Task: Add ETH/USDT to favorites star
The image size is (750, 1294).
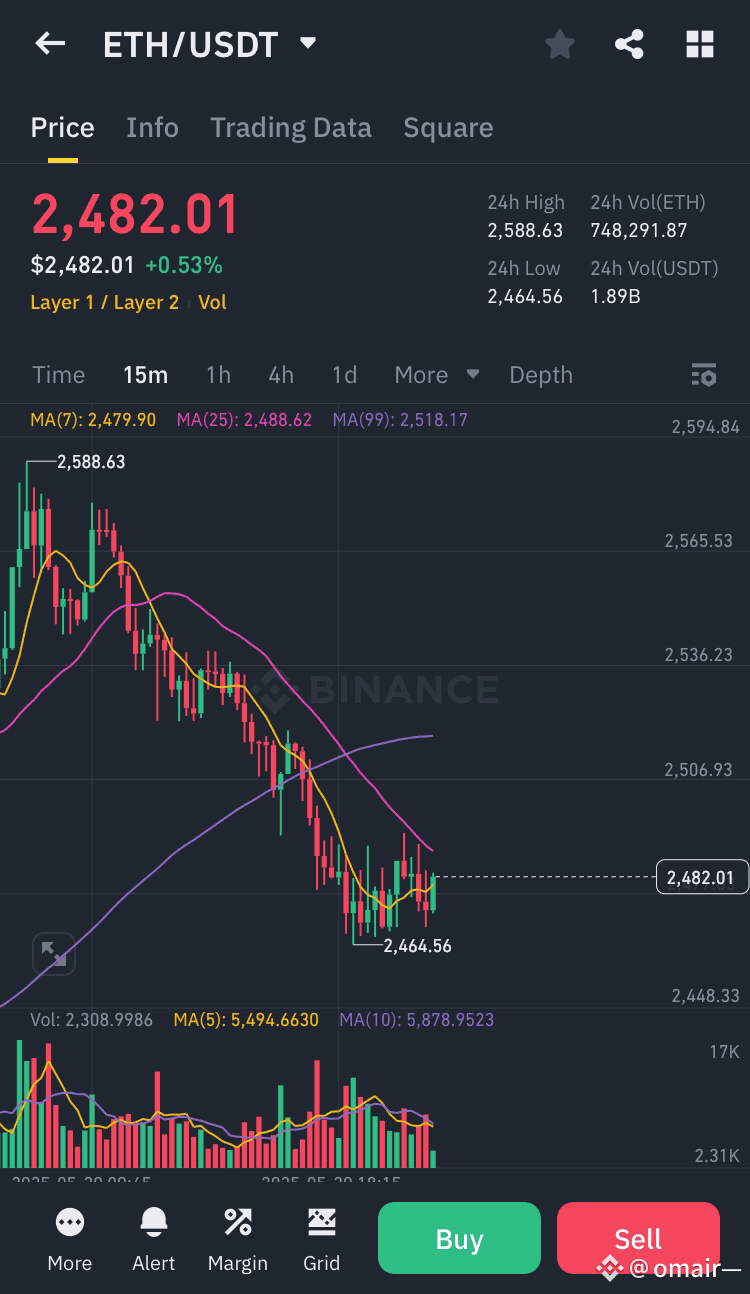Action: [x=559, y=44]
